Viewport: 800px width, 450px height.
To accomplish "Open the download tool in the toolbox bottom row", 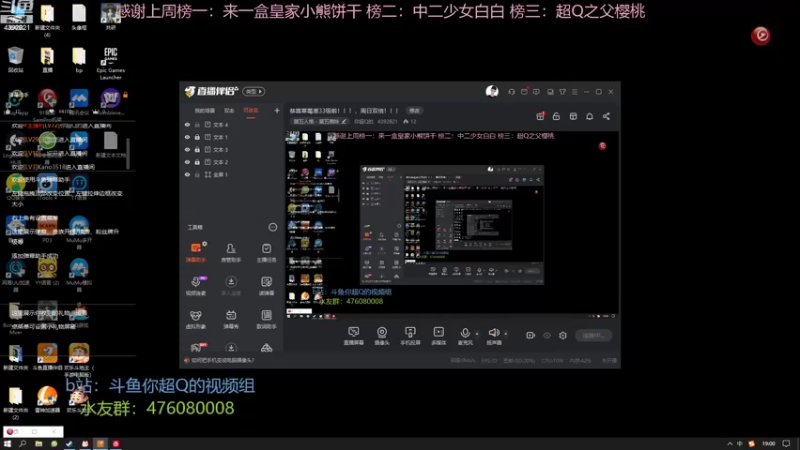I will point(231,348).
